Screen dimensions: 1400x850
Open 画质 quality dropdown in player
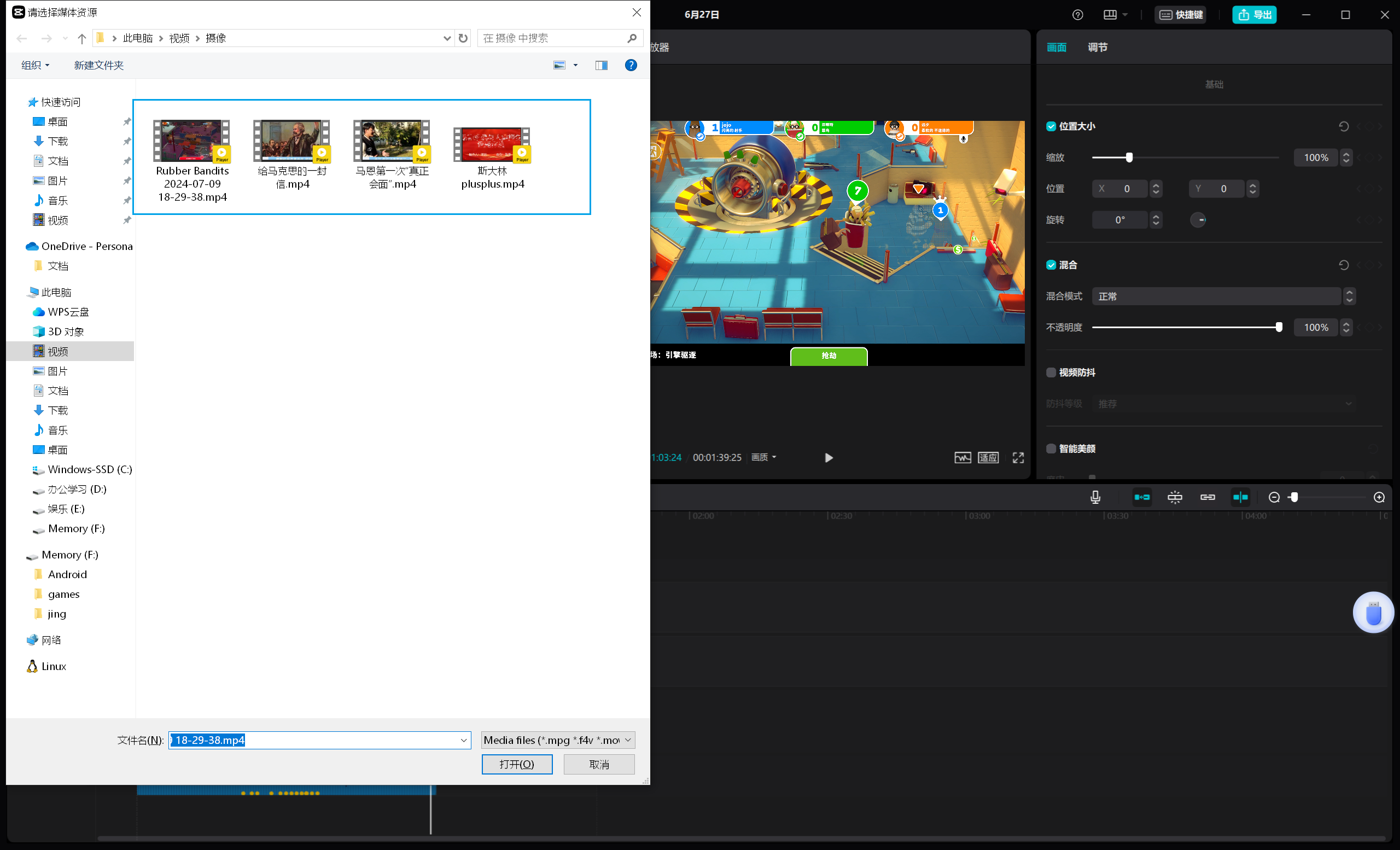click(763, 457)
